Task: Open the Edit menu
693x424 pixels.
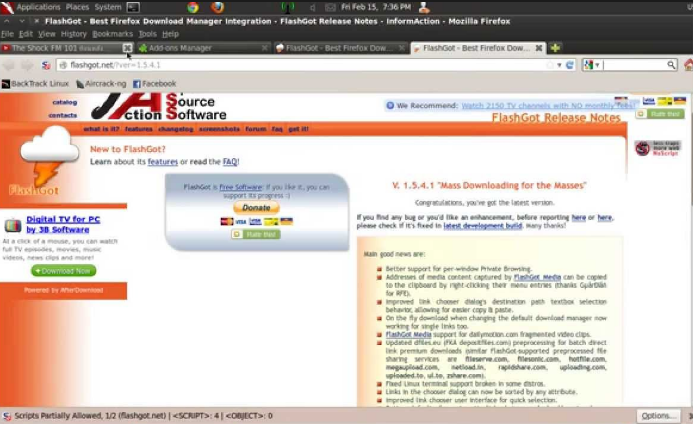Action: (x=26, y=34)
